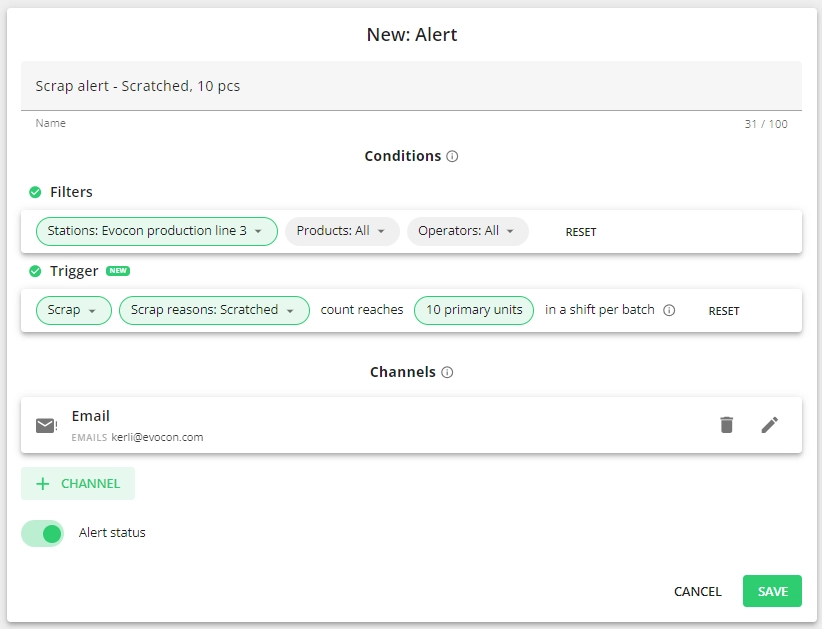The height and width of the screenshot is (629, 822).
Task: Toggle the Alert status switch
Action: 42,534
